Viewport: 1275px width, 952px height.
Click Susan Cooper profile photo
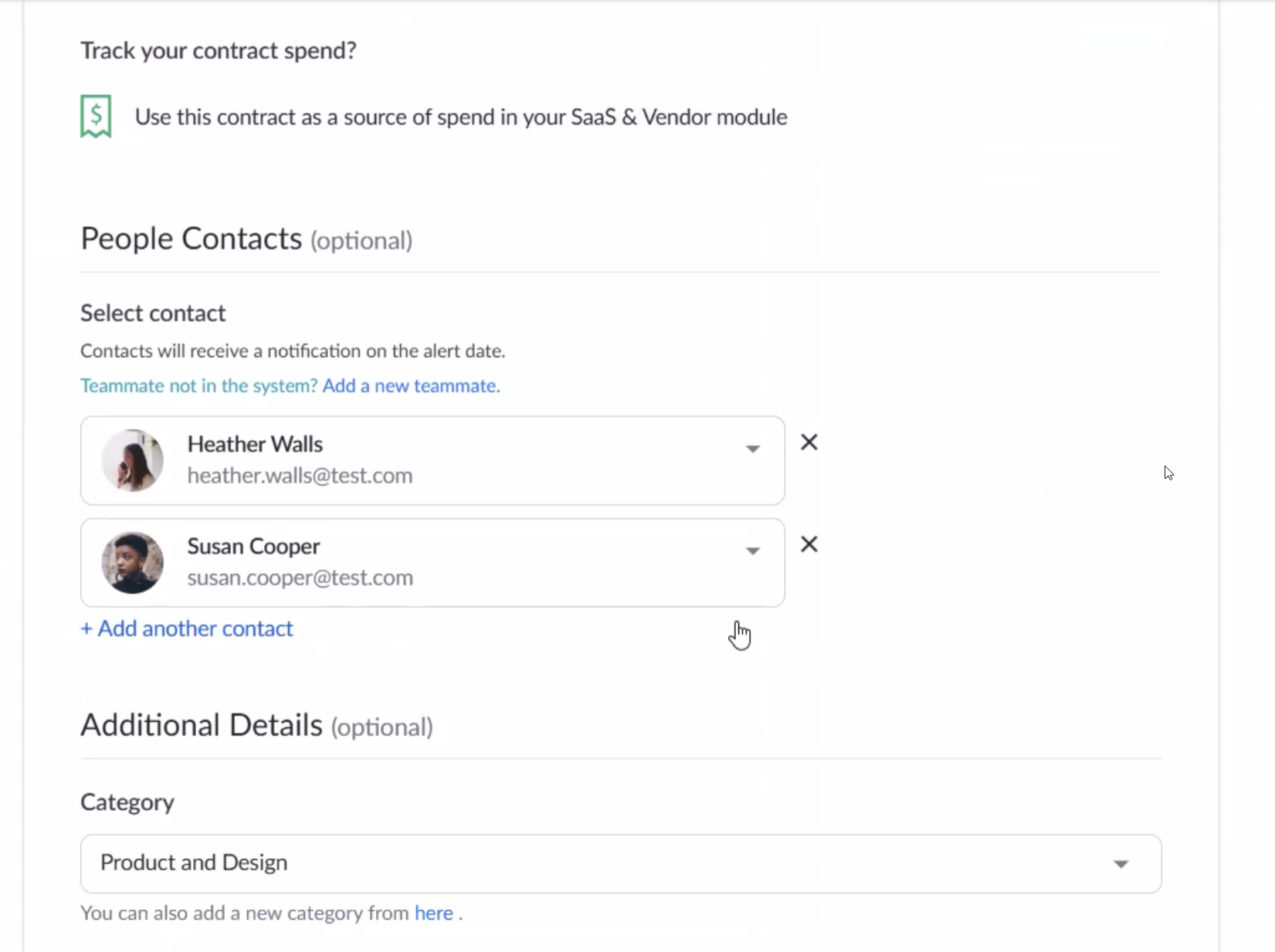pos(133,563)
